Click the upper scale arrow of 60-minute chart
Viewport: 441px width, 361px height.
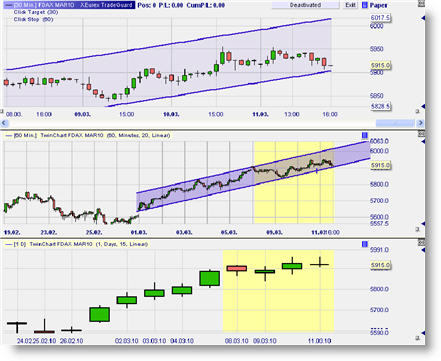(423, 142)
